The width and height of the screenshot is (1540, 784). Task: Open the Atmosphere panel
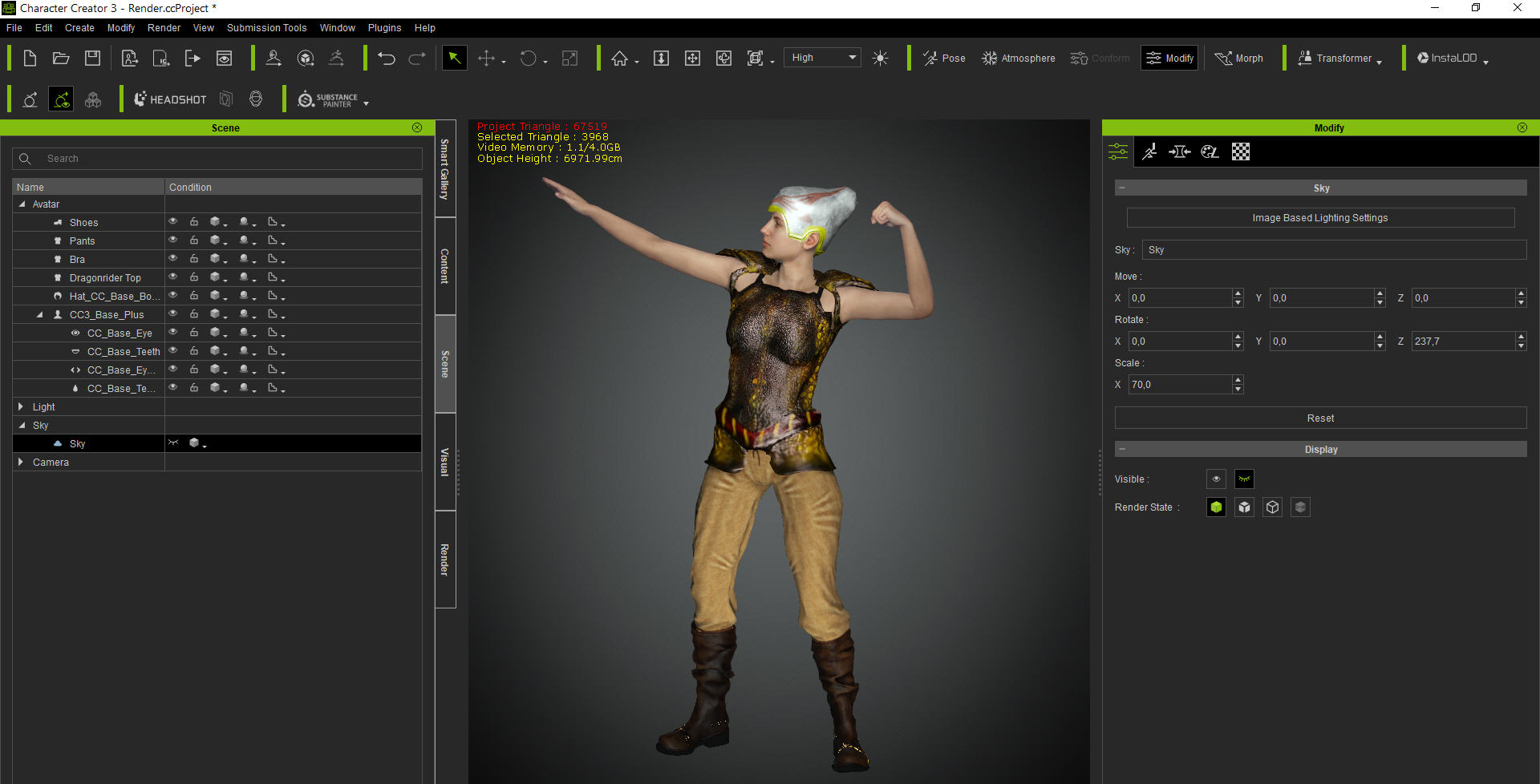coord(1018,58)
